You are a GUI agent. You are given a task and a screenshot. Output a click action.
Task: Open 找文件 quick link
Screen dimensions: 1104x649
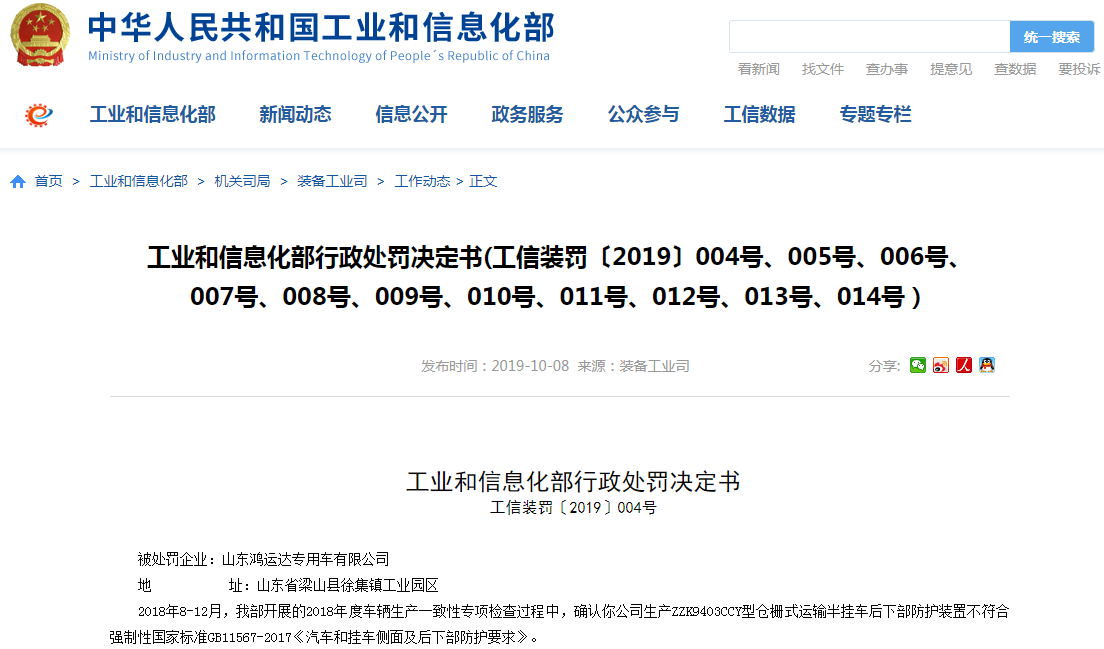pos(822,69)
